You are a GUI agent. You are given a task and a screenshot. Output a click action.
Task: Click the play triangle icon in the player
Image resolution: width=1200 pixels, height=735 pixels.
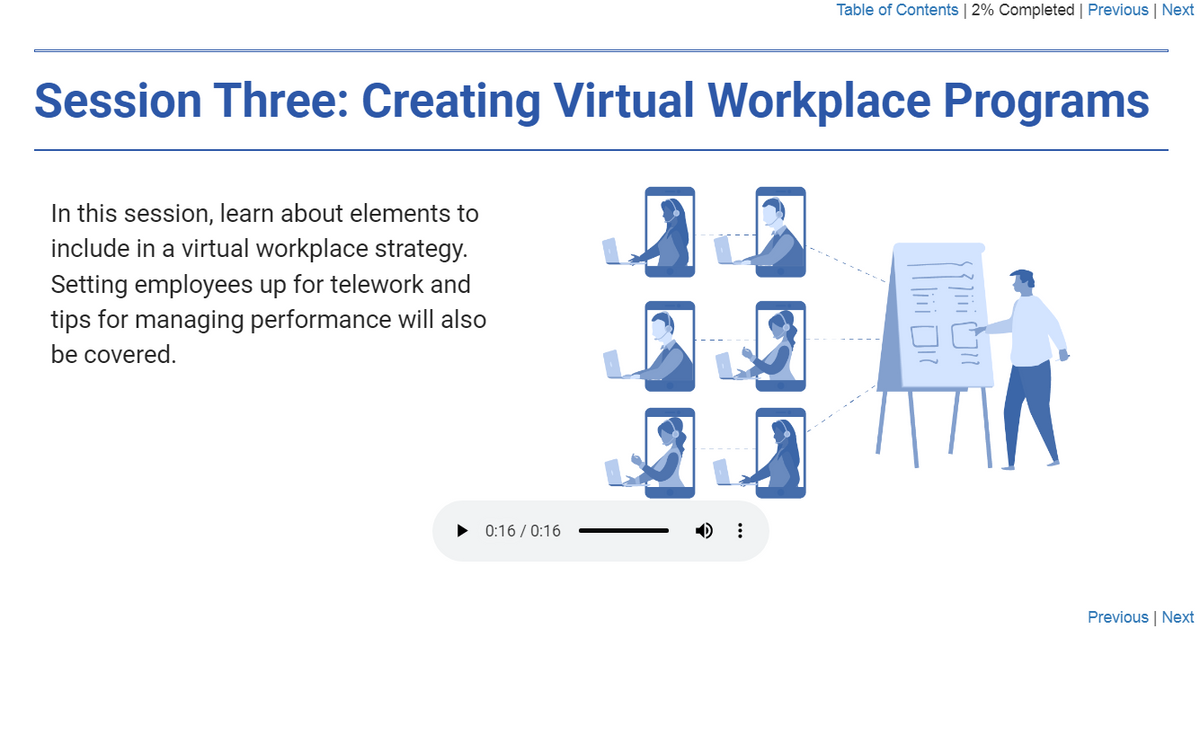tap(462, 530)
